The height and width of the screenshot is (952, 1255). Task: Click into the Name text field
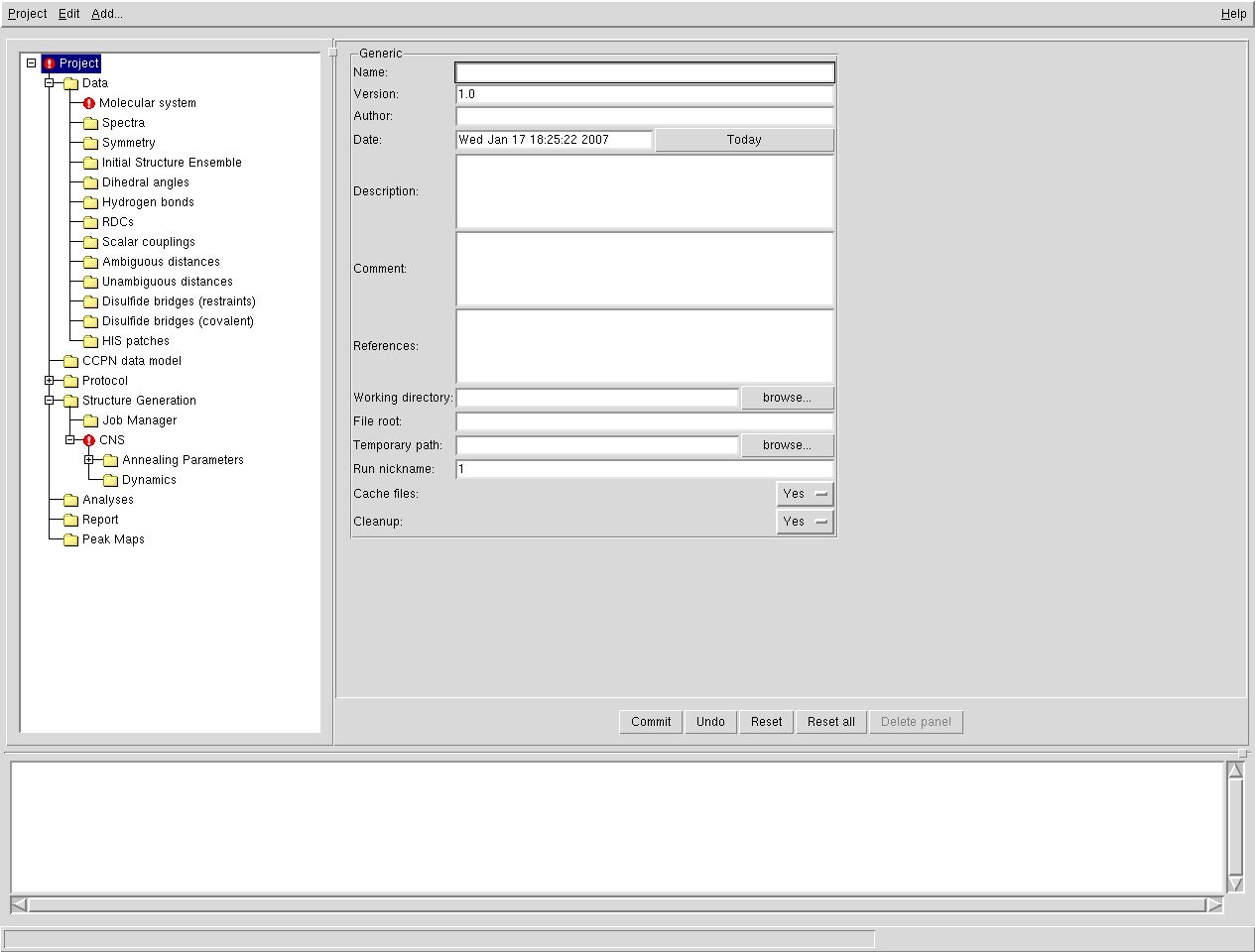point(645,72)
